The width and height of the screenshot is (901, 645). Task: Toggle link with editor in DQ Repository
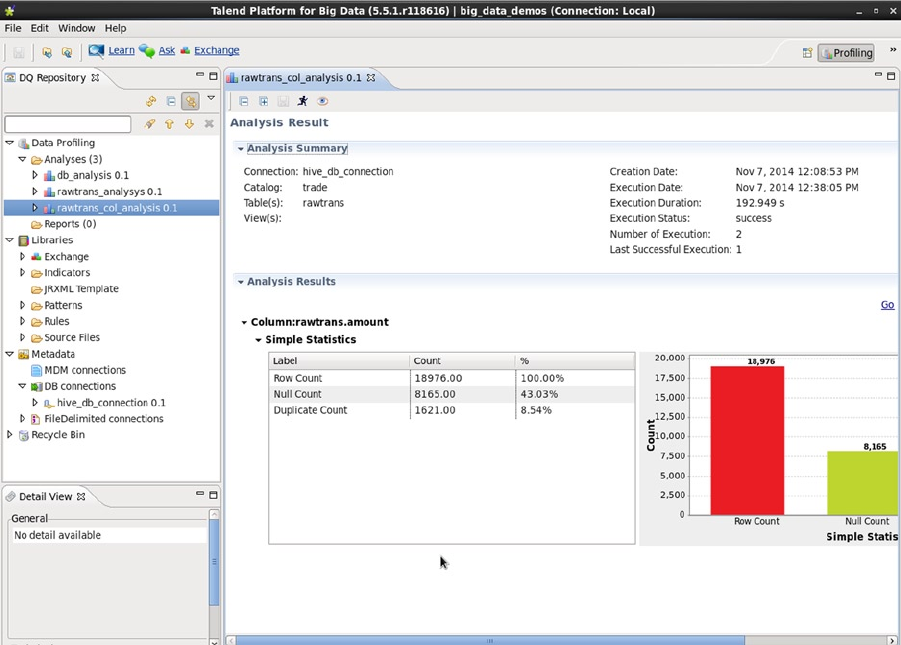[x=190, y=101]
